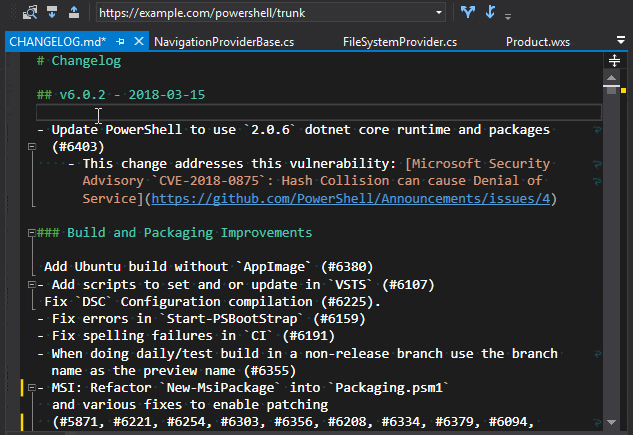Viewport: 633px width, 435px height.
Task: Collapse the (#6403) outlining region
Action: tap(32, 146)
